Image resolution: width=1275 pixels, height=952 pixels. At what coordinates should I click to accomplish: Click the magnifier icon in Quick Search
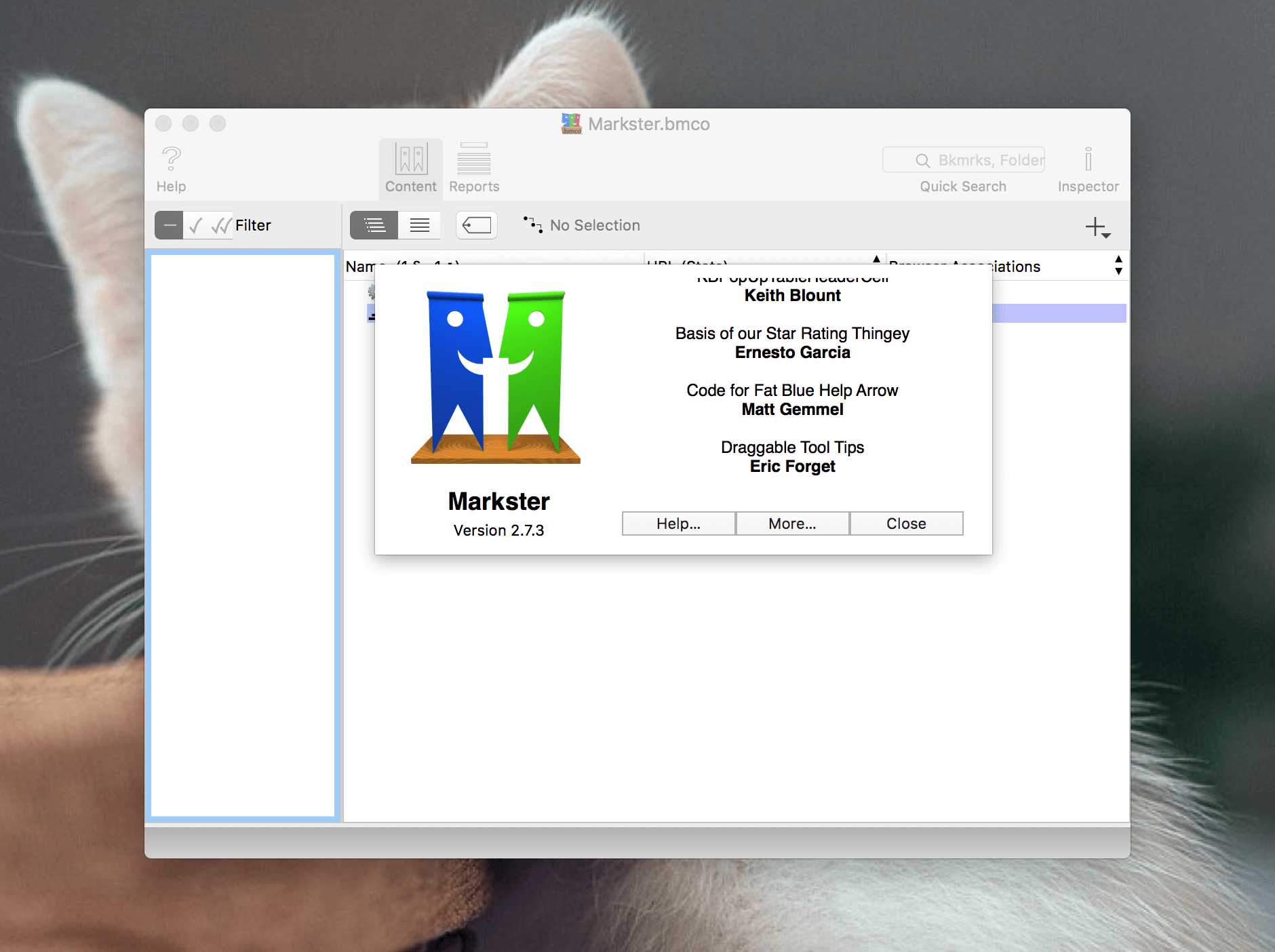922,161
